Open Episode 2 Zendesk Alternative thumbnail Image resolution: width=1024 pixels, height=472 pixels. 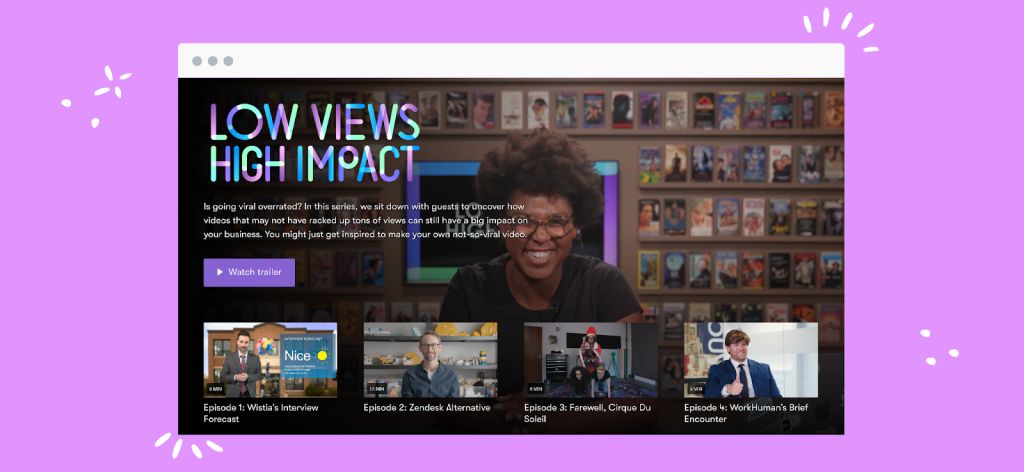[430, 360]
